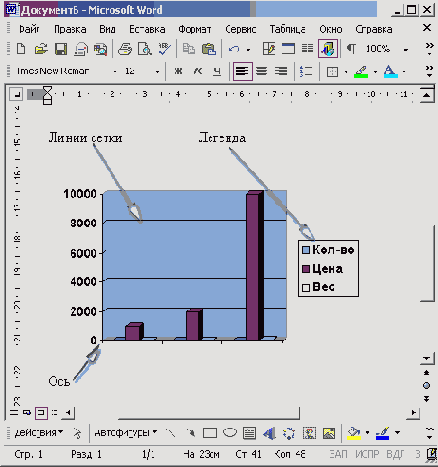Click the vertical scrollbar down arrow
Image resolution: width=438 pixels, height=467 pixels.
click(427, 358)
